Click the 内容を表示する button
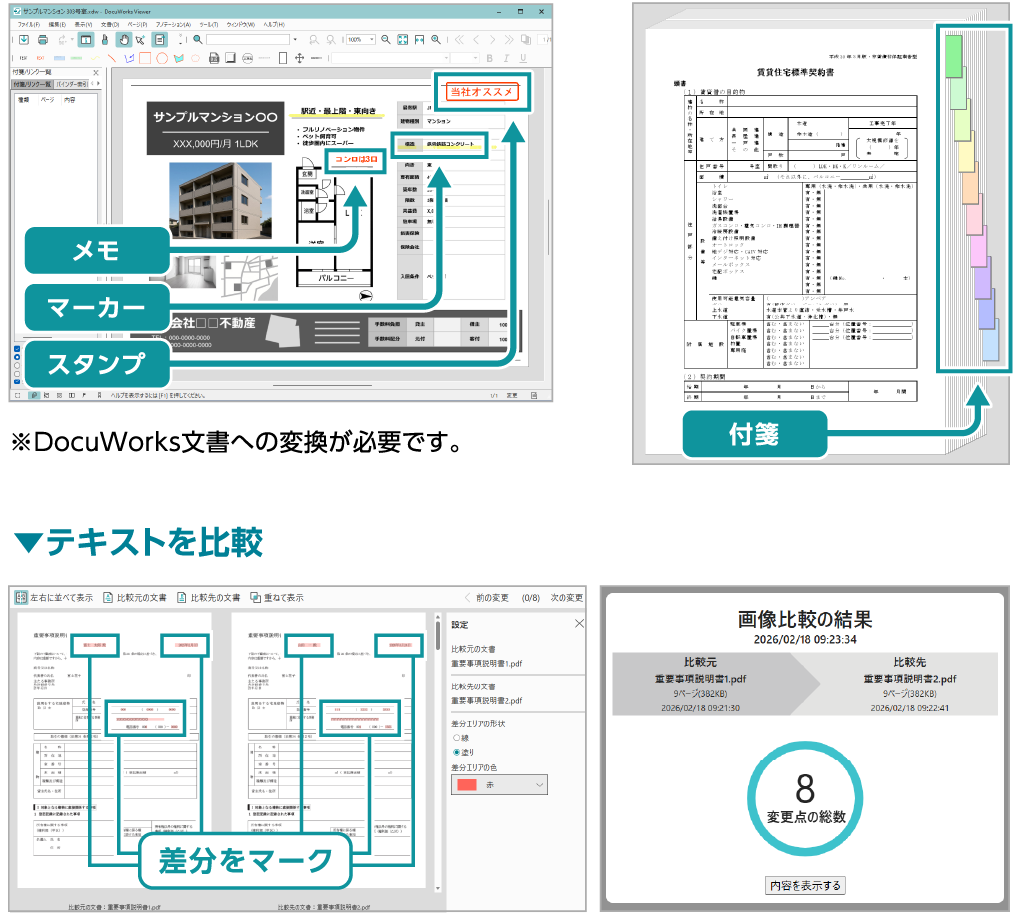The image size is (1016, 913). point(805,884)
